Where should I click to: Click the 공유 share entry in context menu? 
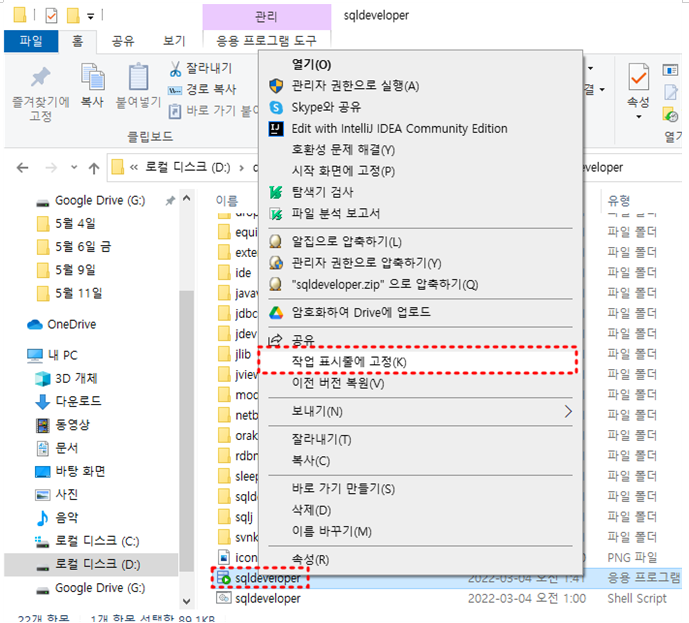coord(303,340)
